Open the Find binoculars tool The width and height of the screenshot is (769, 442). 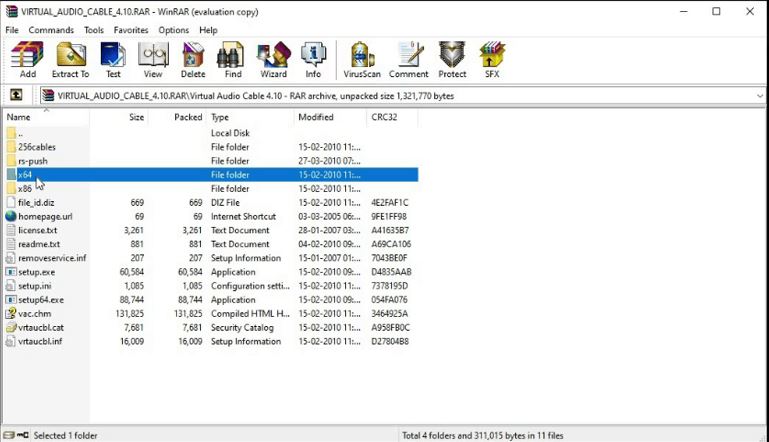(232, 60)
